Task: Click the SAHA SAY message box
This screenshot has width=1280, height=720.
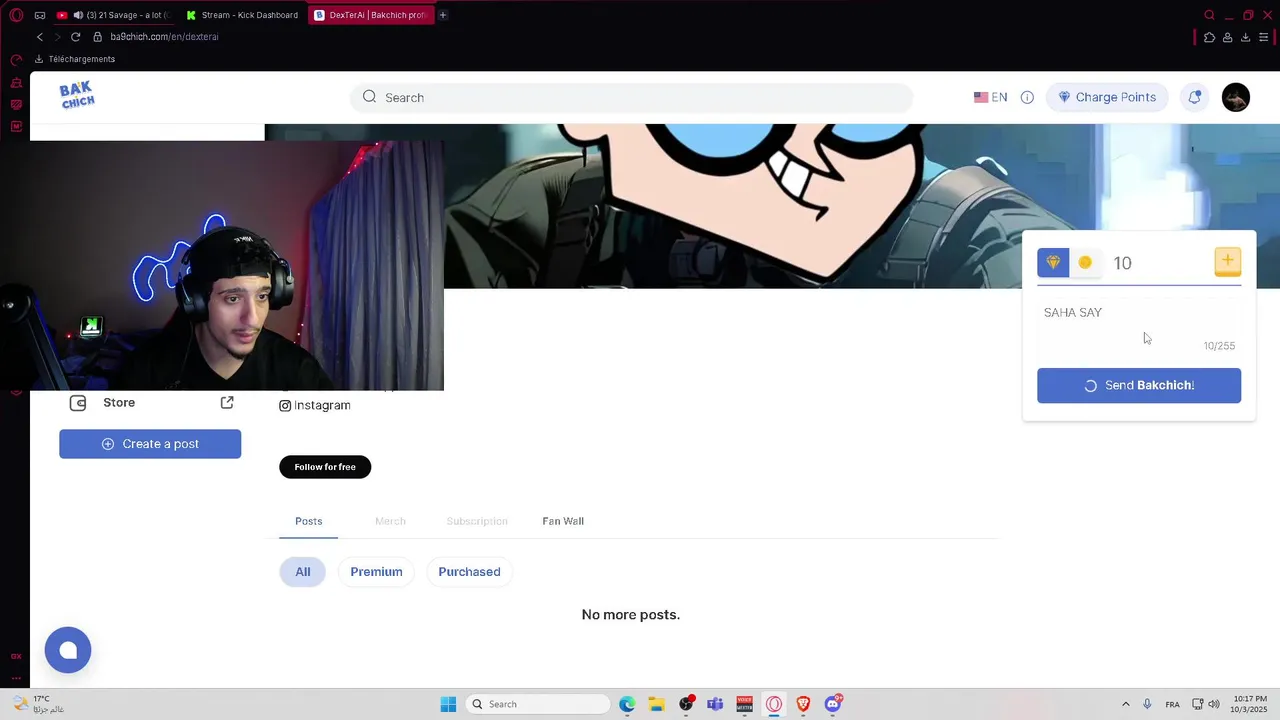Action: pos(1139,326)
